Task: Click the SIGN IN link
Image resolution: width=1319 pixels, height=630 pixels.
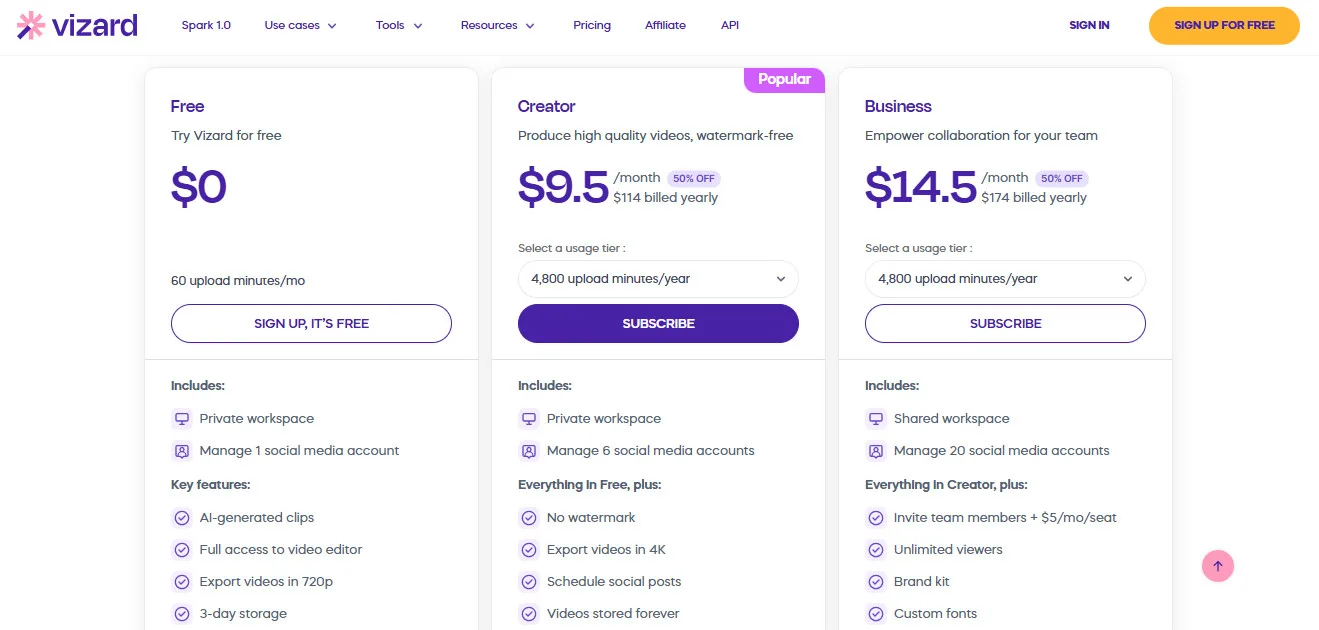Action: [x=1089, y=25]
